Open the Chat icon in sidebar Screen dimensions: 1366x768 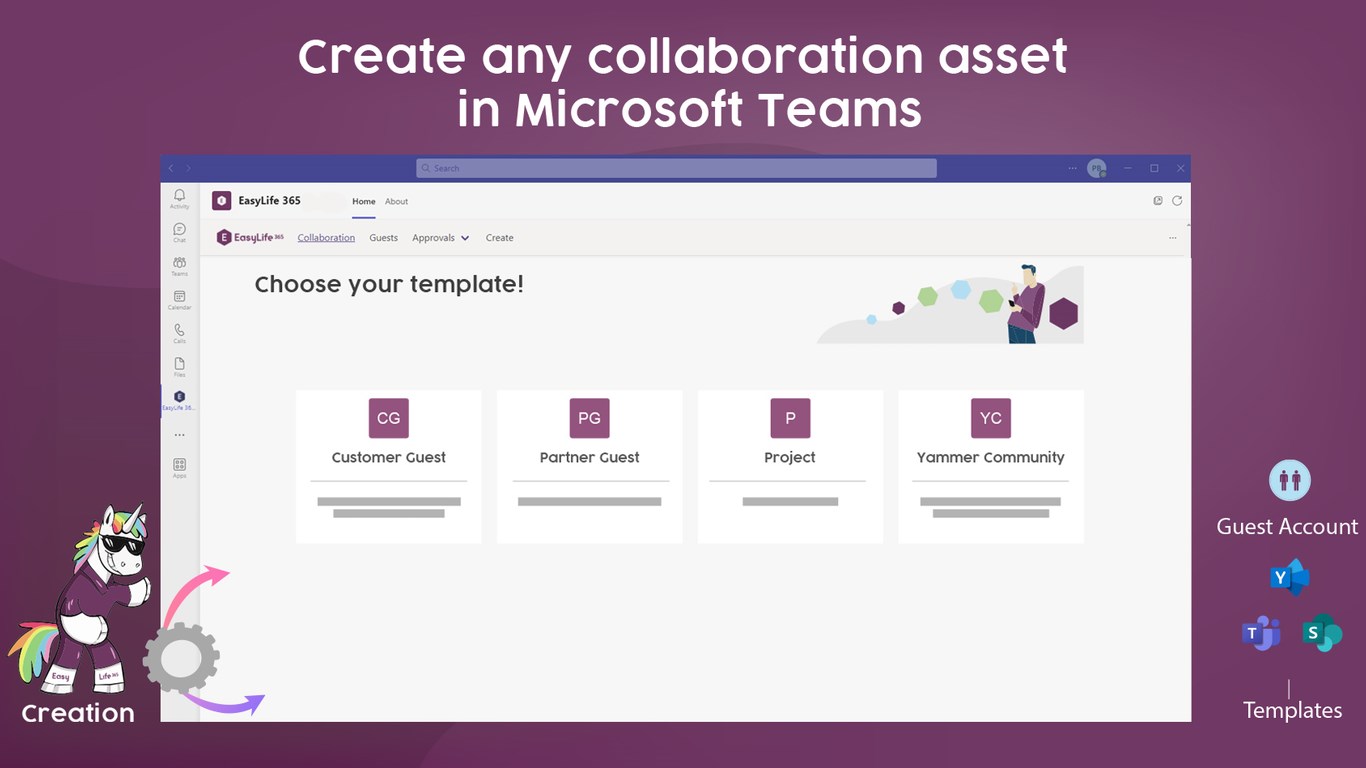(x=179, y=232)
